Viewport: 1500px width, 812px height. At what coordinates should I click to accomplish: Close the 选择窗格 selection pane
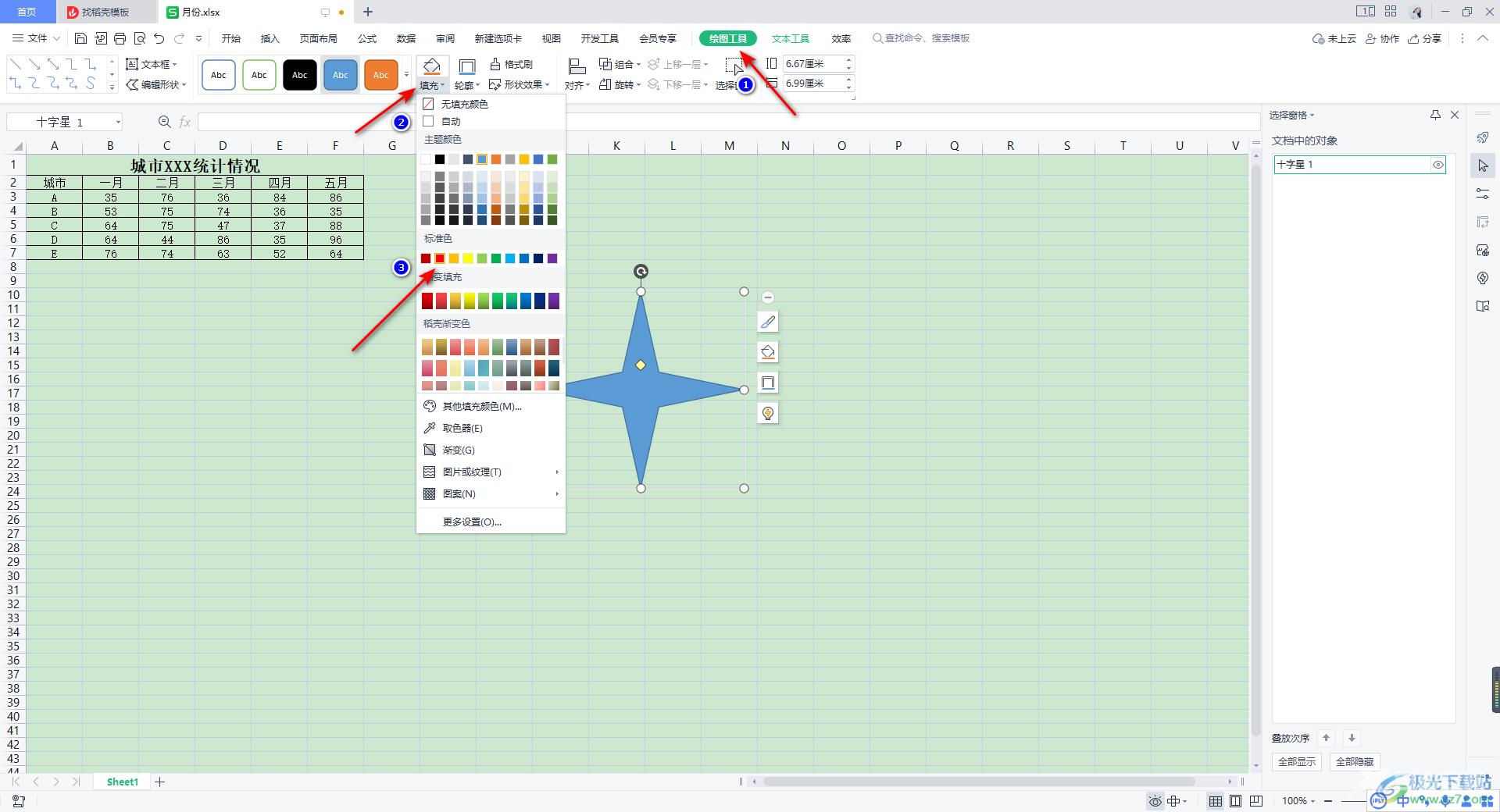click(x=1455, y=115)
